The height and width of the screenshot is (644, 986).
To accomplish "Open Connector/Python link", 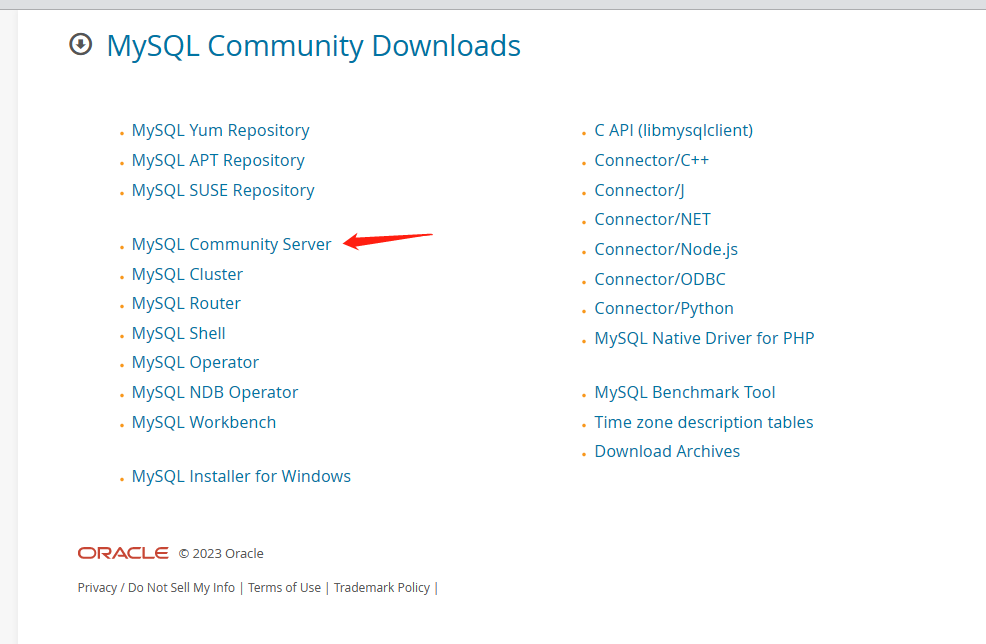I will click(663, 308).
